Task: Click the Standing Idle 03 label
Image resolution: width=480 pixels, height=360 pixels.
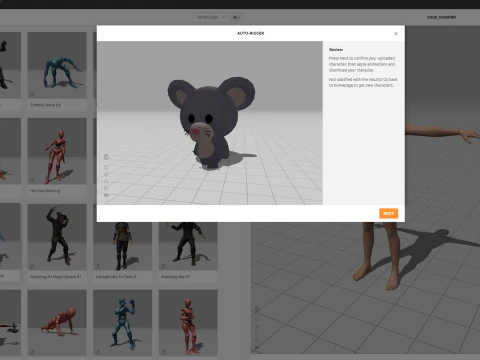Action: (x=175, y=277)
